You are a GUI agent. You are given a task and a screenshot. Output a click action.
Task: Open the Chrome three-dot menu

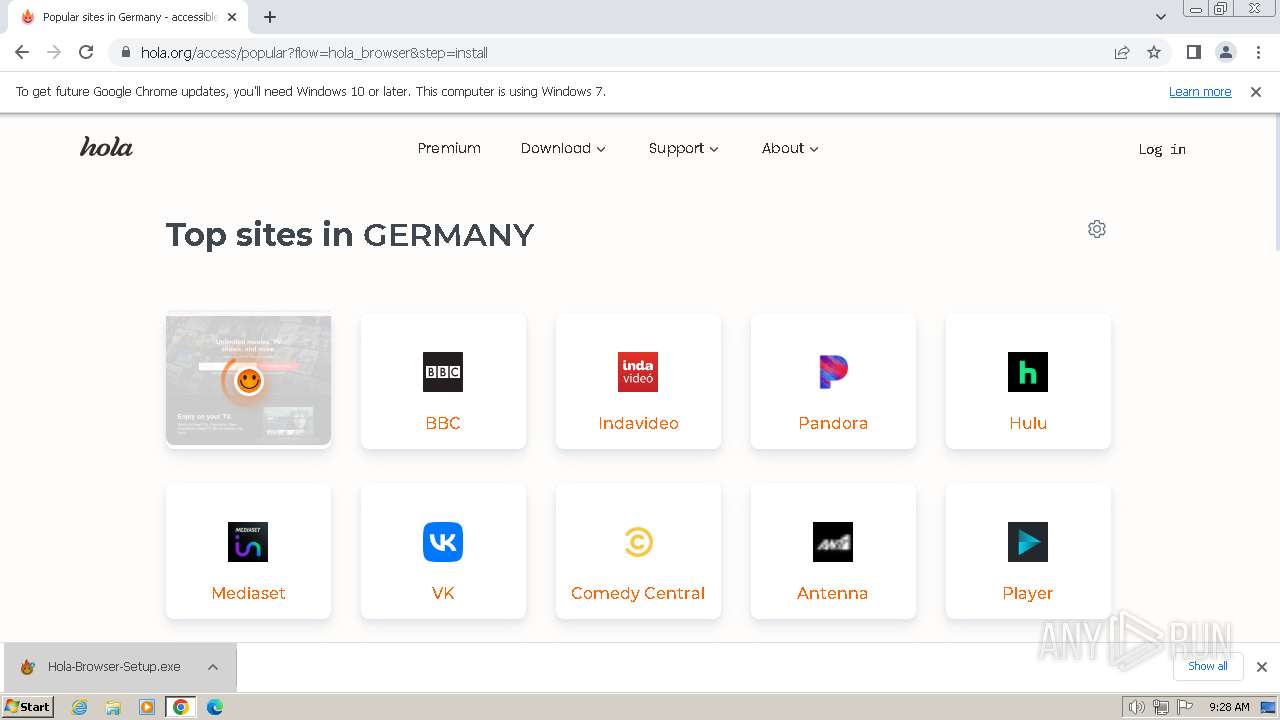(1258, 52)
